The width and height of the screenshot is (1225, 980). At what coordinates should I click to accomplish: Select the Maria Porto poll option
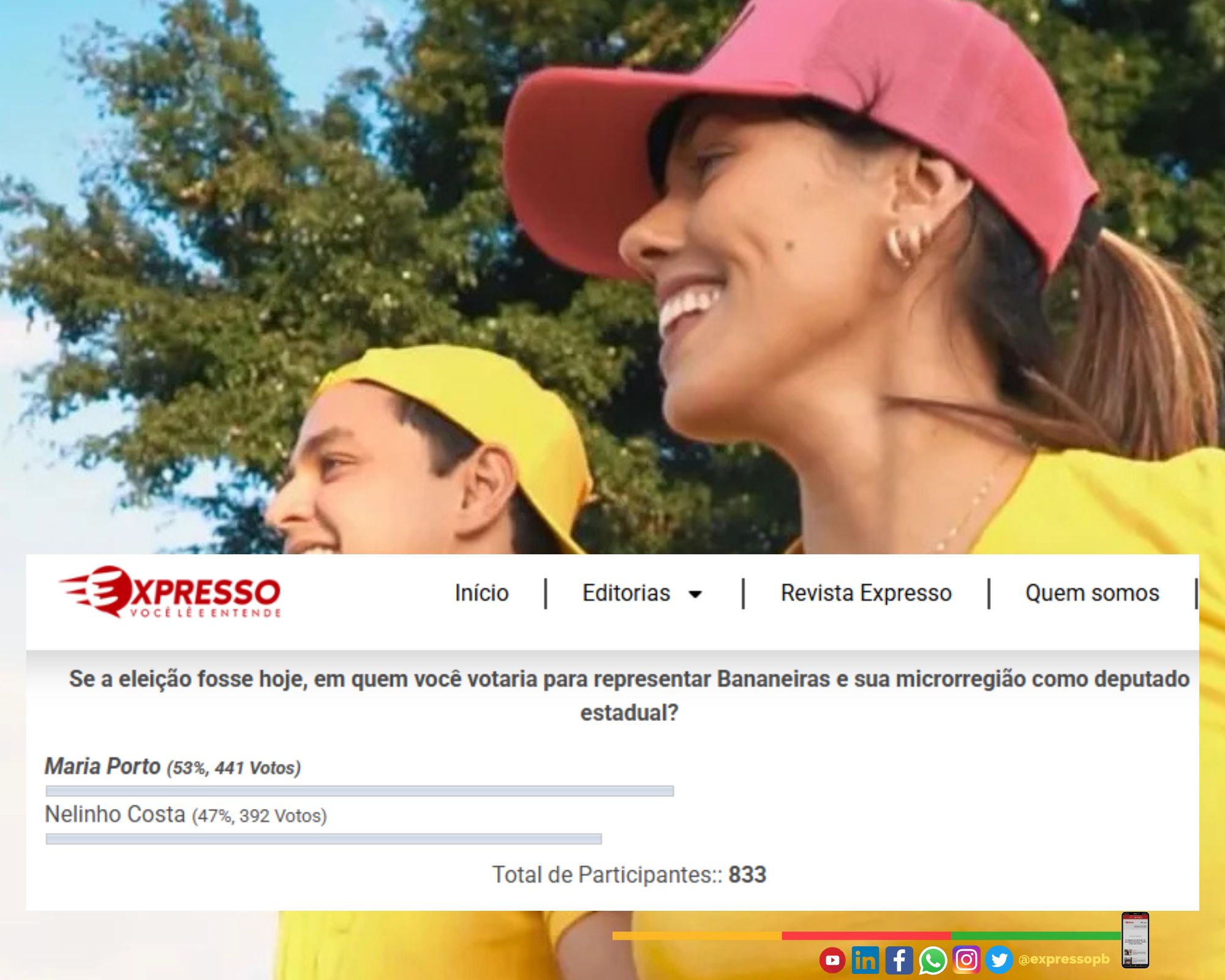coord(103,766)
